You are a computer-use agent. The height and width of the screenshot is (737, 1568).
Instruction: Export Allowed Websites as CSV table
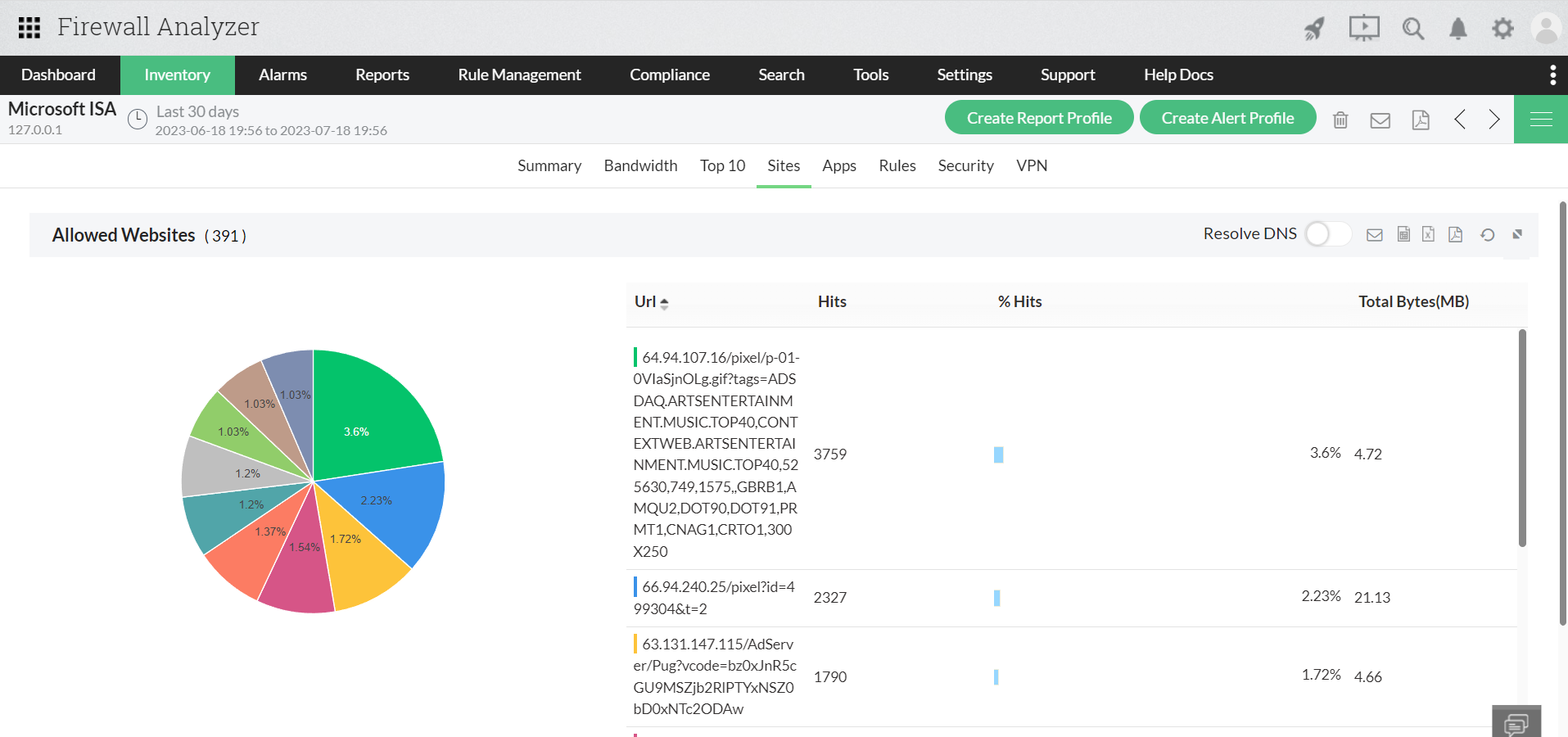pos(1403,234)
